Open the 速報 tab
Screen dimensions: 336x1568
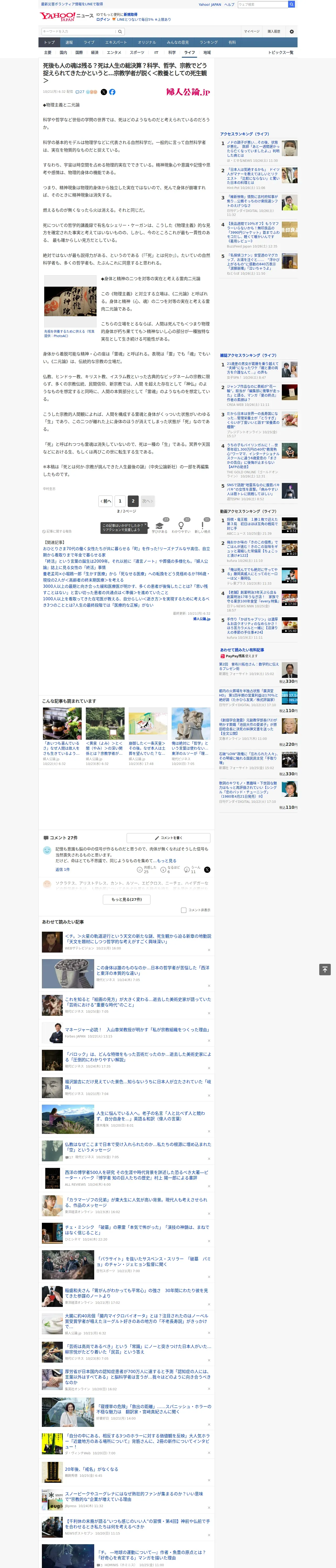[69, 42]
